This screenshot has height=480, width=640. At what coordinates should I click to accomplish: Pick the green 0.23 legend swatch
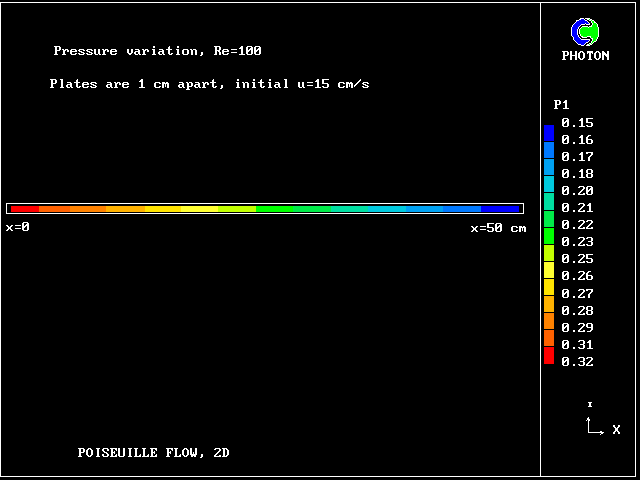click(549, 236)
